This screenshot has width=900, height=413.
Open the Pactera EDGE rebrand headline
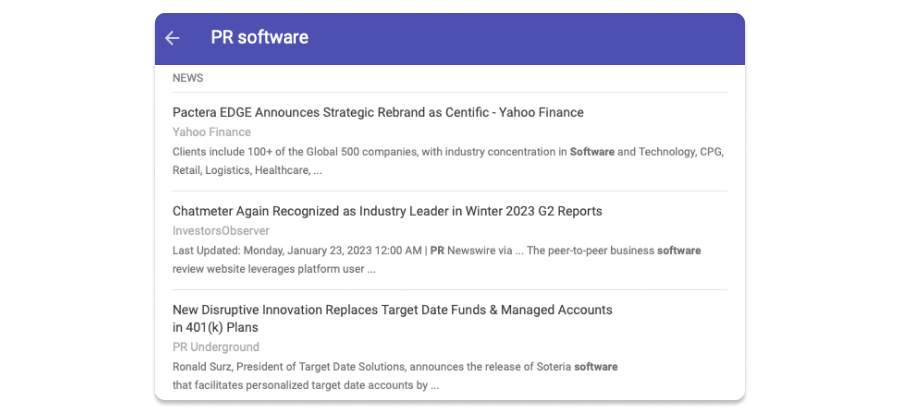pyautogui.click(x=377, y=112)
